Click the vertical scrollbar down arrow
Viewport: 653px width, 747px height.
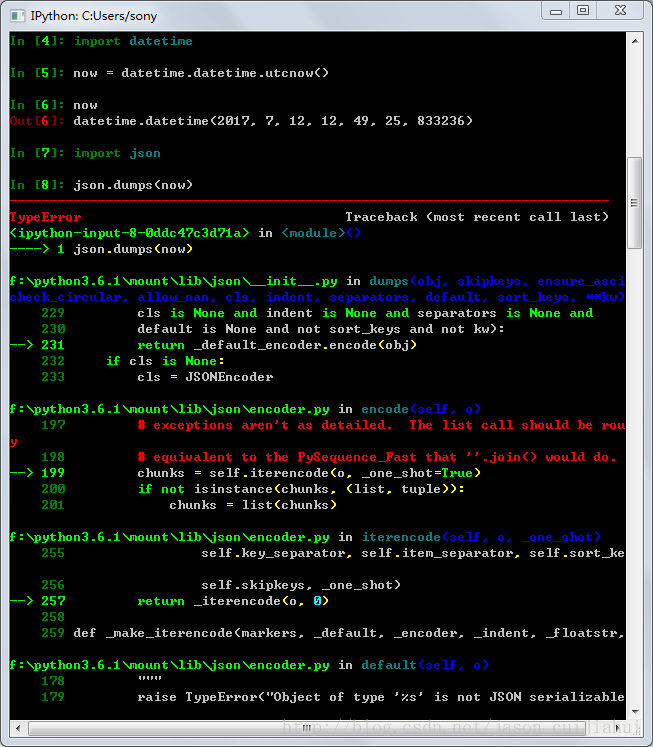coord(635,711)
